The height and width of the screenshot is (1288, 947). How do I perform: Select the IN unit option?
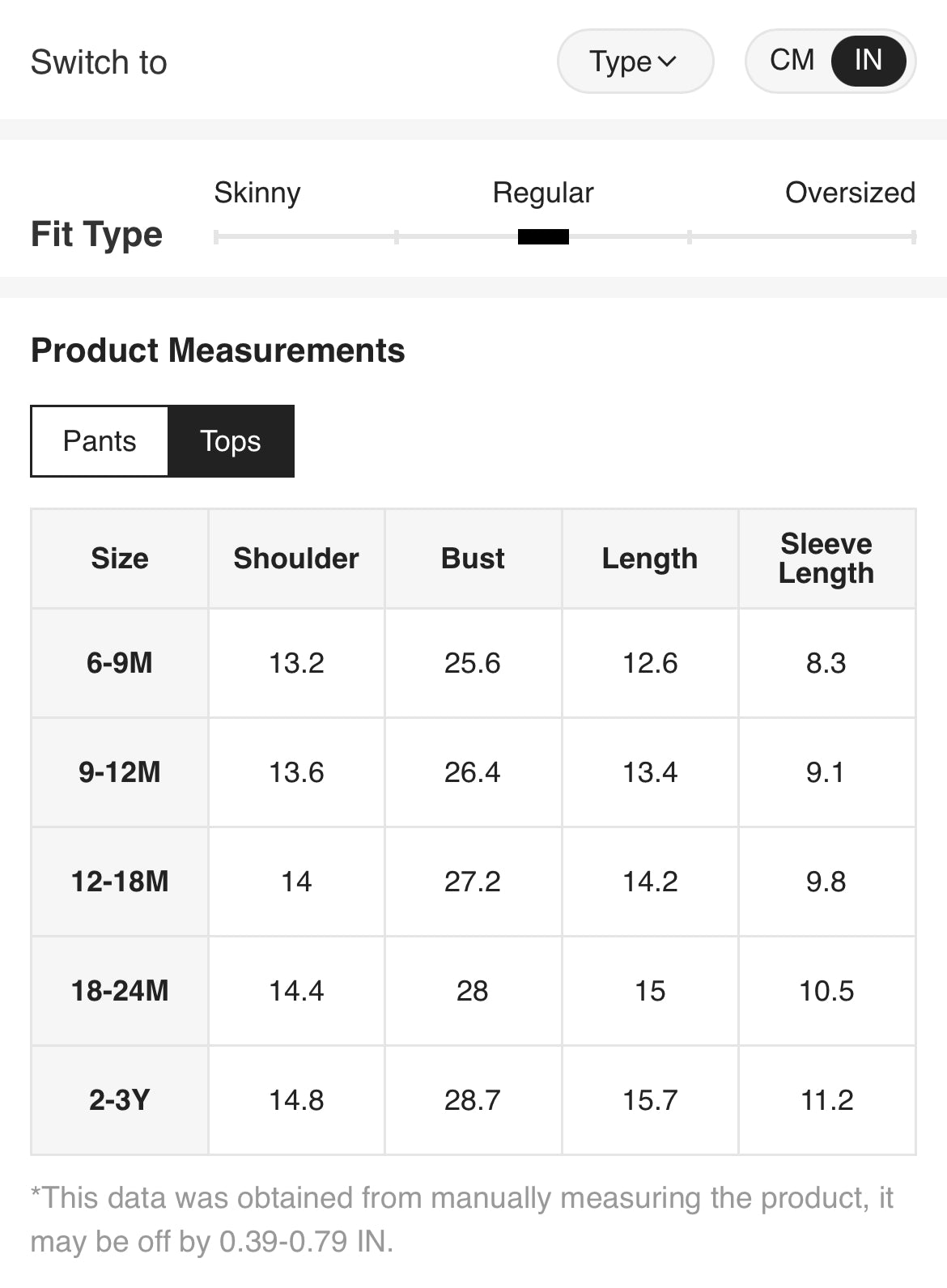click(x=868, y=61)
